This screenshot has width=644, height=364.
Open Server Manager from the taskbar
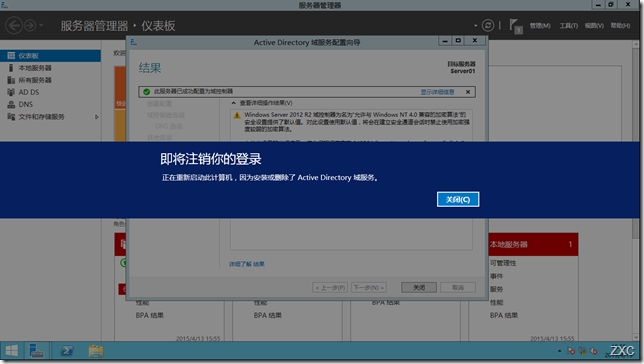coord(37,351)
